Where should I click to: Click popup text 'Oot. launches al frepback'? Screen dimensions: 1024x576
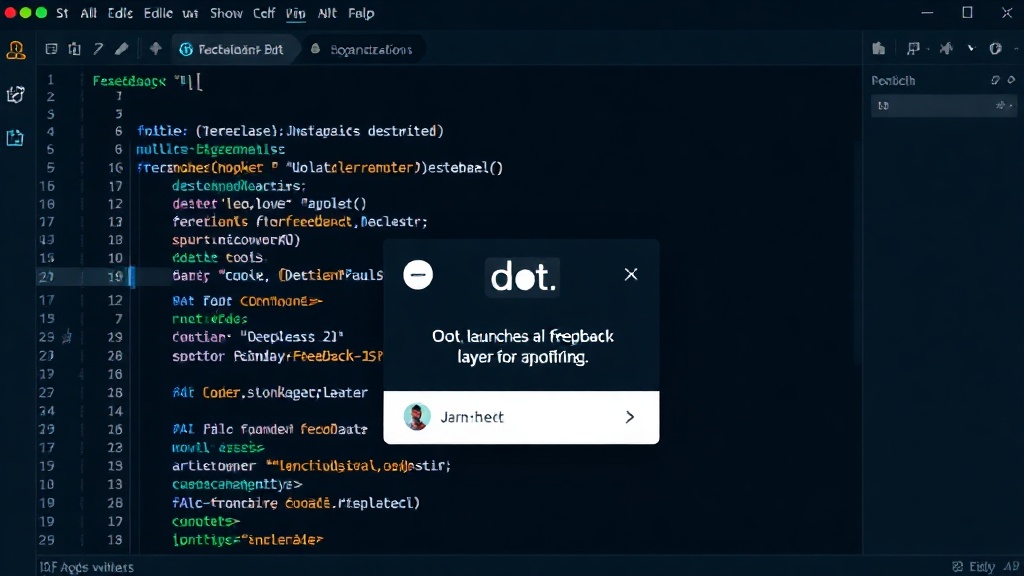[522, 336]
